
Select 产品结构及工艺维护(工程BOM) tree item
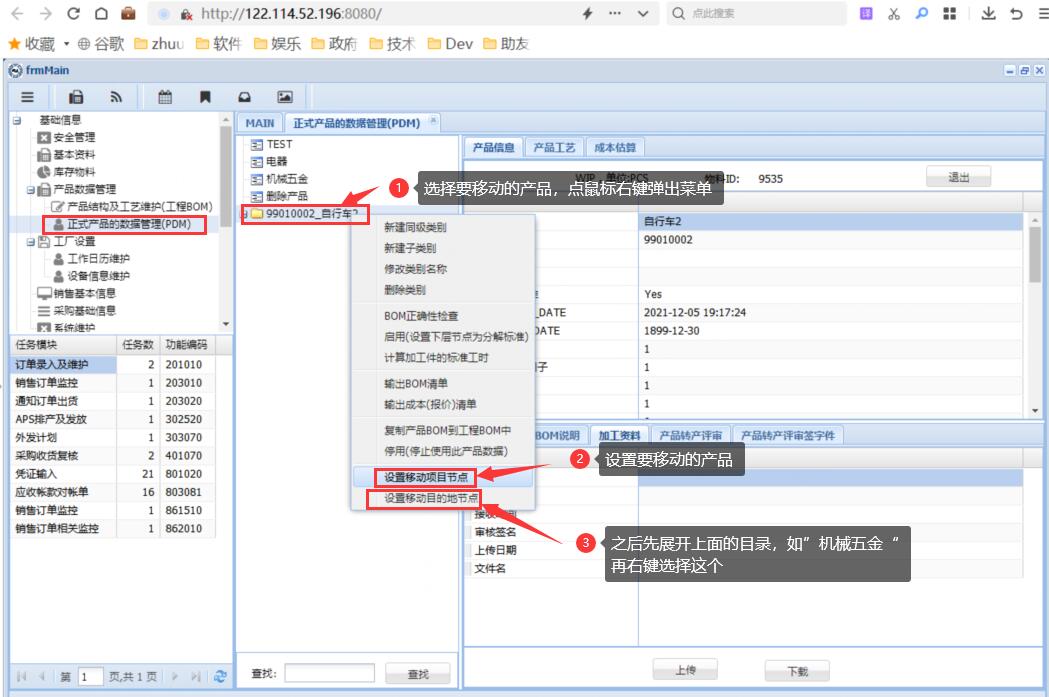[x=140, y=207]
